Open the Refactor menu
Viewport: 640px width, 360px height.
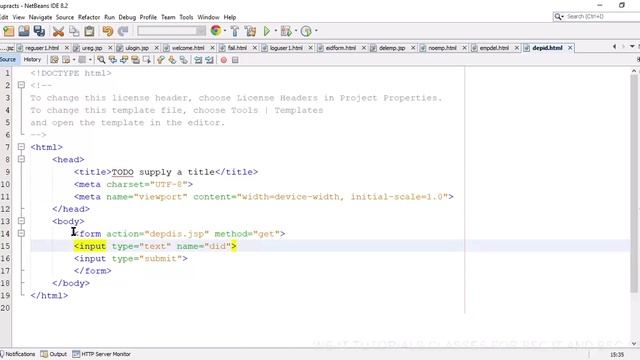point(89,17)
